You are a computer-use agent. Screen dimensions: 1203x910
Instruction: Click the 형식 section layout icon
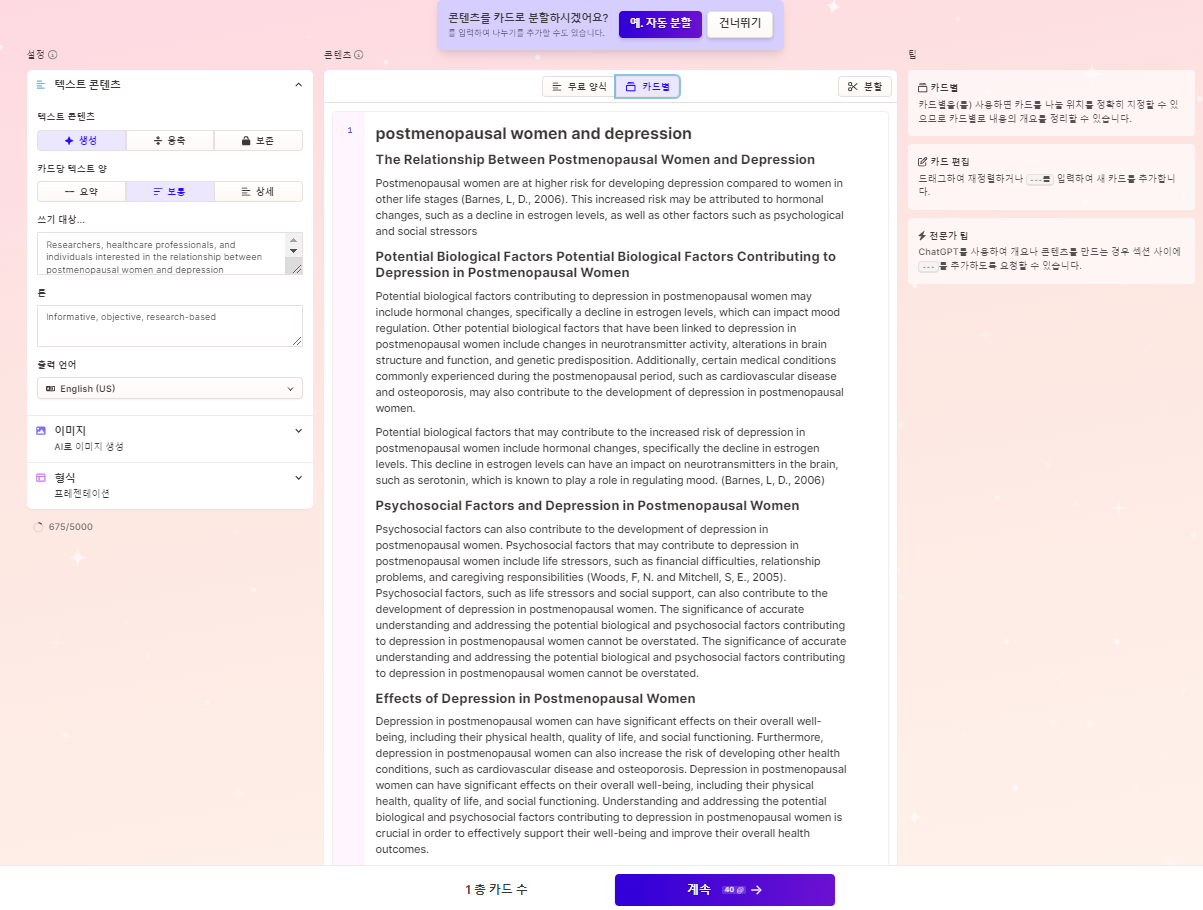(41, 477)
